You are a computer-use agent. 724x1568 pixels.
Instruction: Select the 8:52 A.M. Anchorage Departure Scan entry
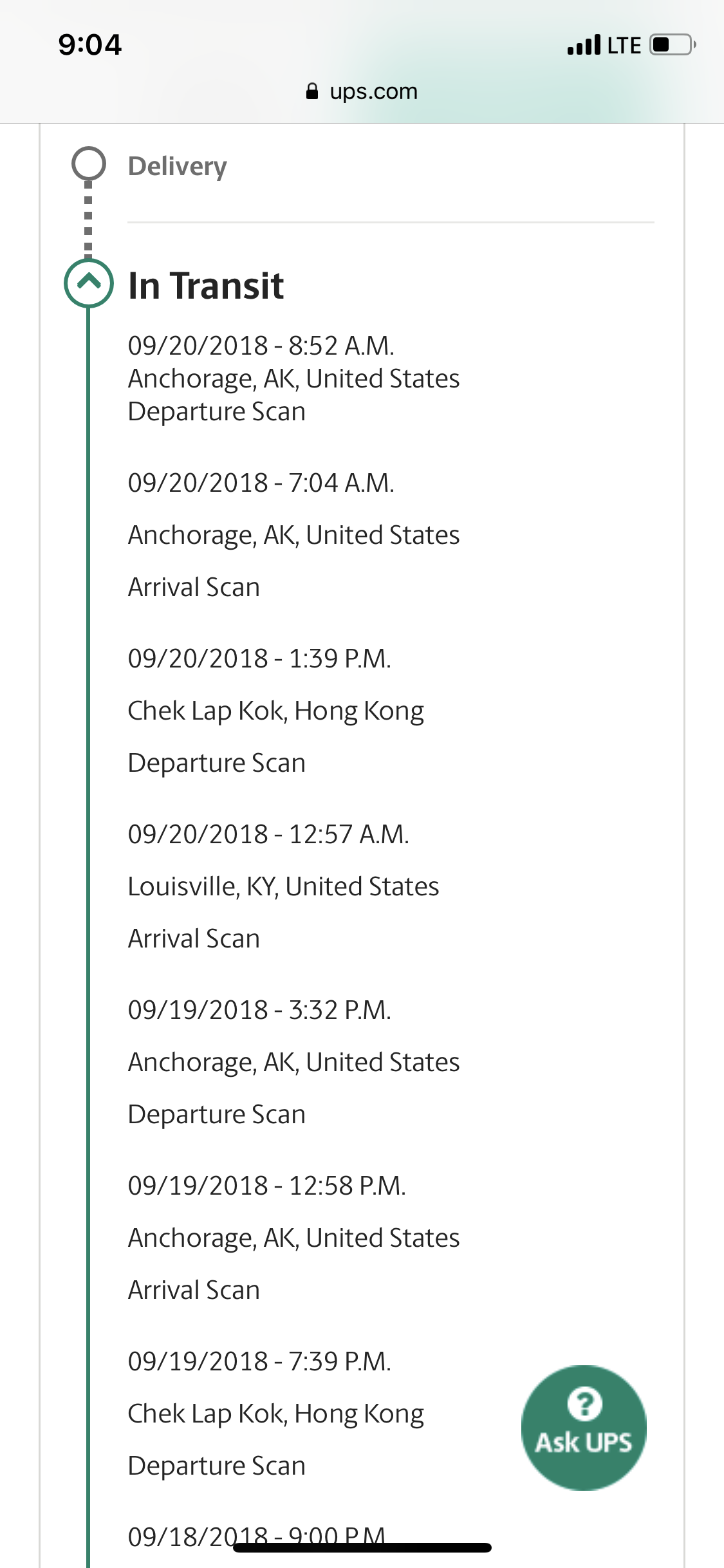pyautogui.click(x=293, y=378)
